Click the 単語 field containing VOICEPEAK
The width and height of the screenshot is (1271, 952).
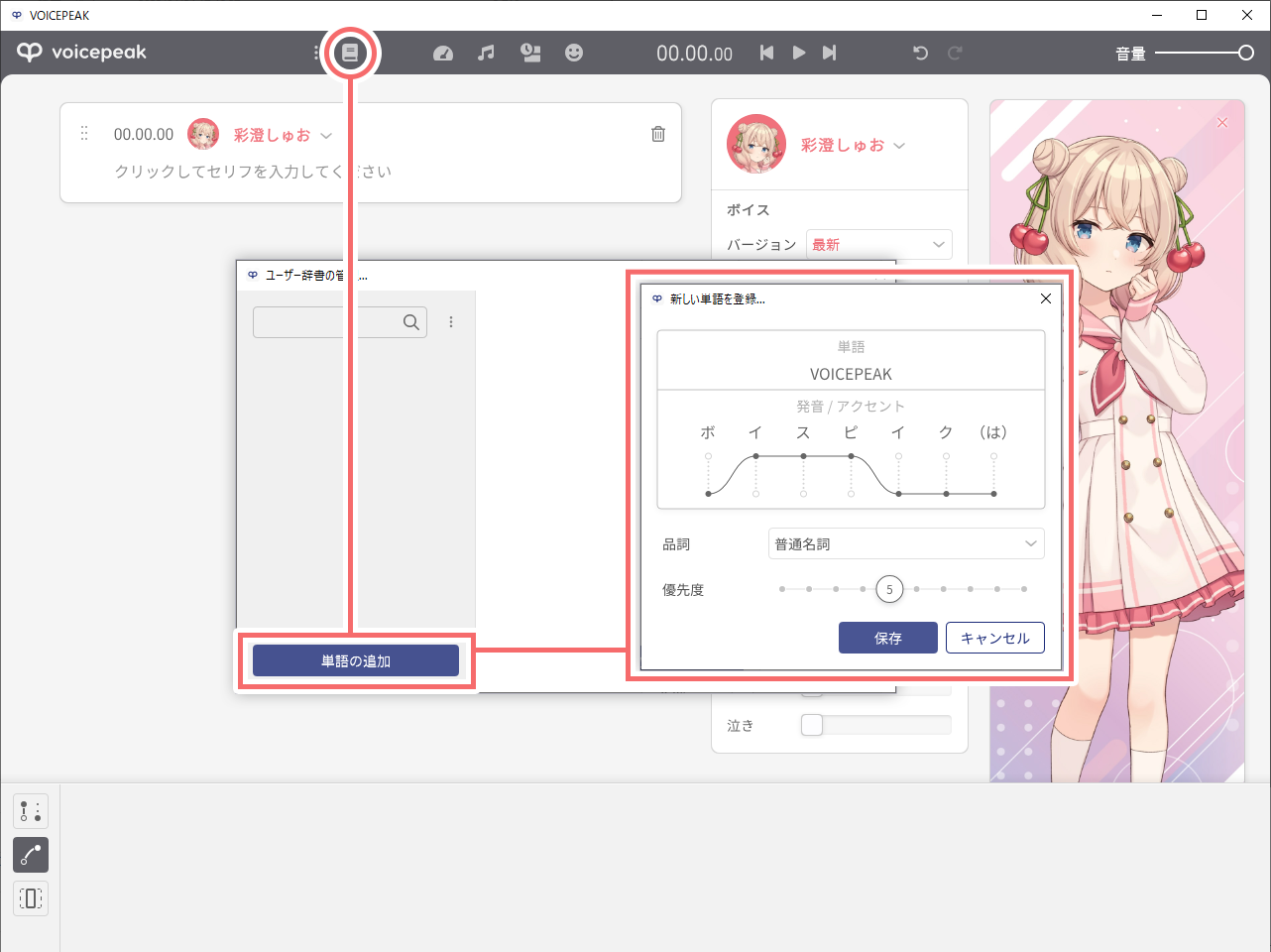coord(851,374)
